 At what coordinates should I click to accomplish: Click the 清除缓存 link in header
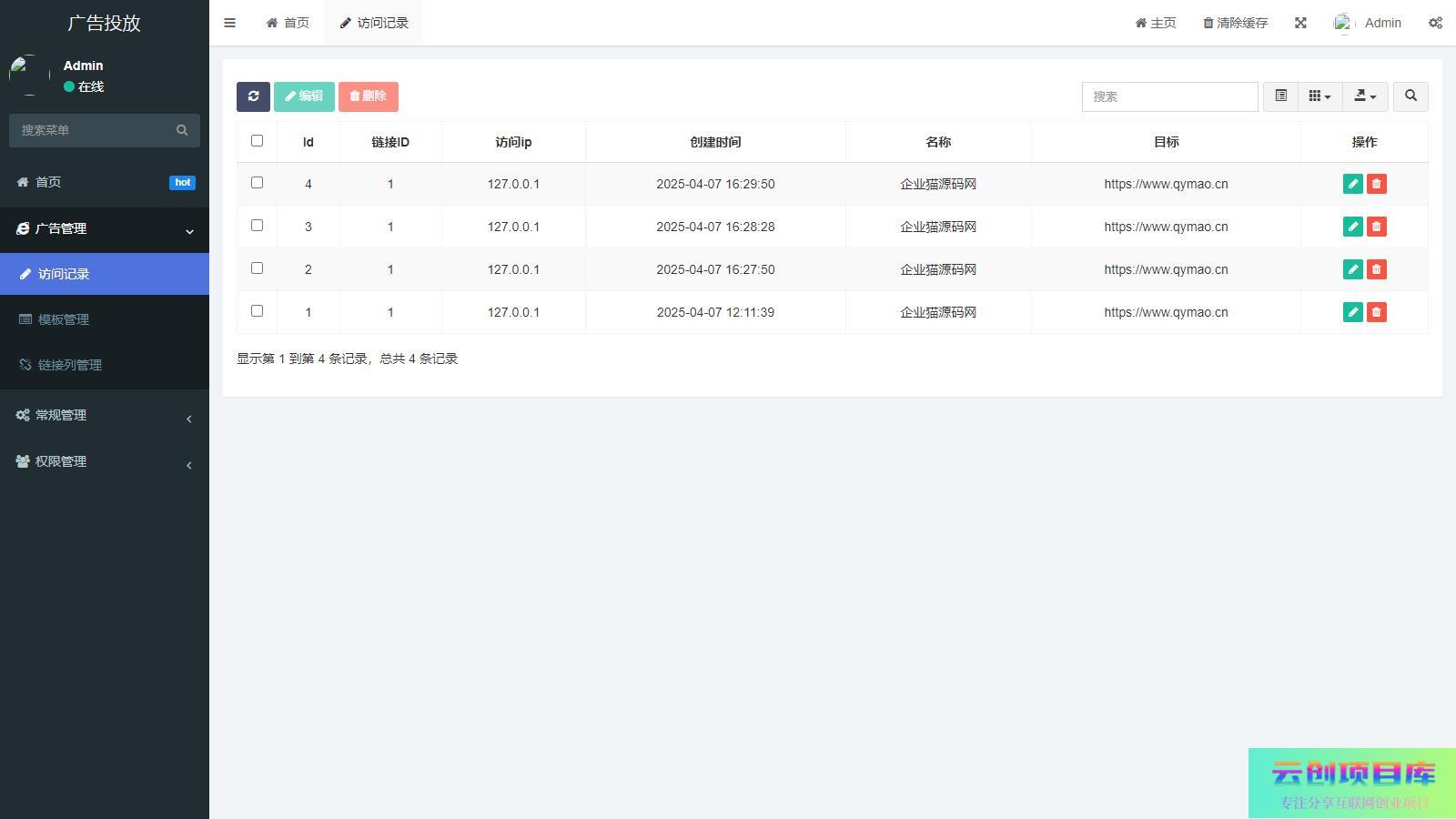[x=1235, y=23]
